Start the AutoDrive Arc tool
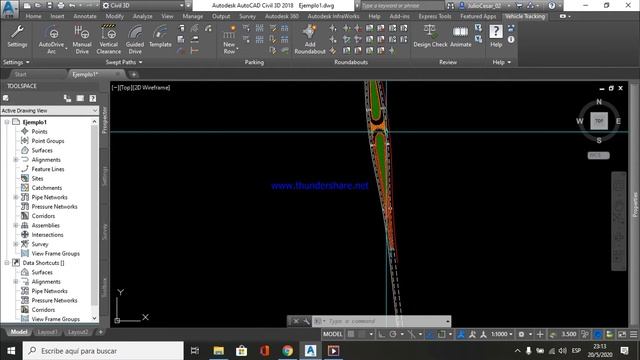Image resolution: width=640 pixels, height=360 pixels. [x=51, y=39]
